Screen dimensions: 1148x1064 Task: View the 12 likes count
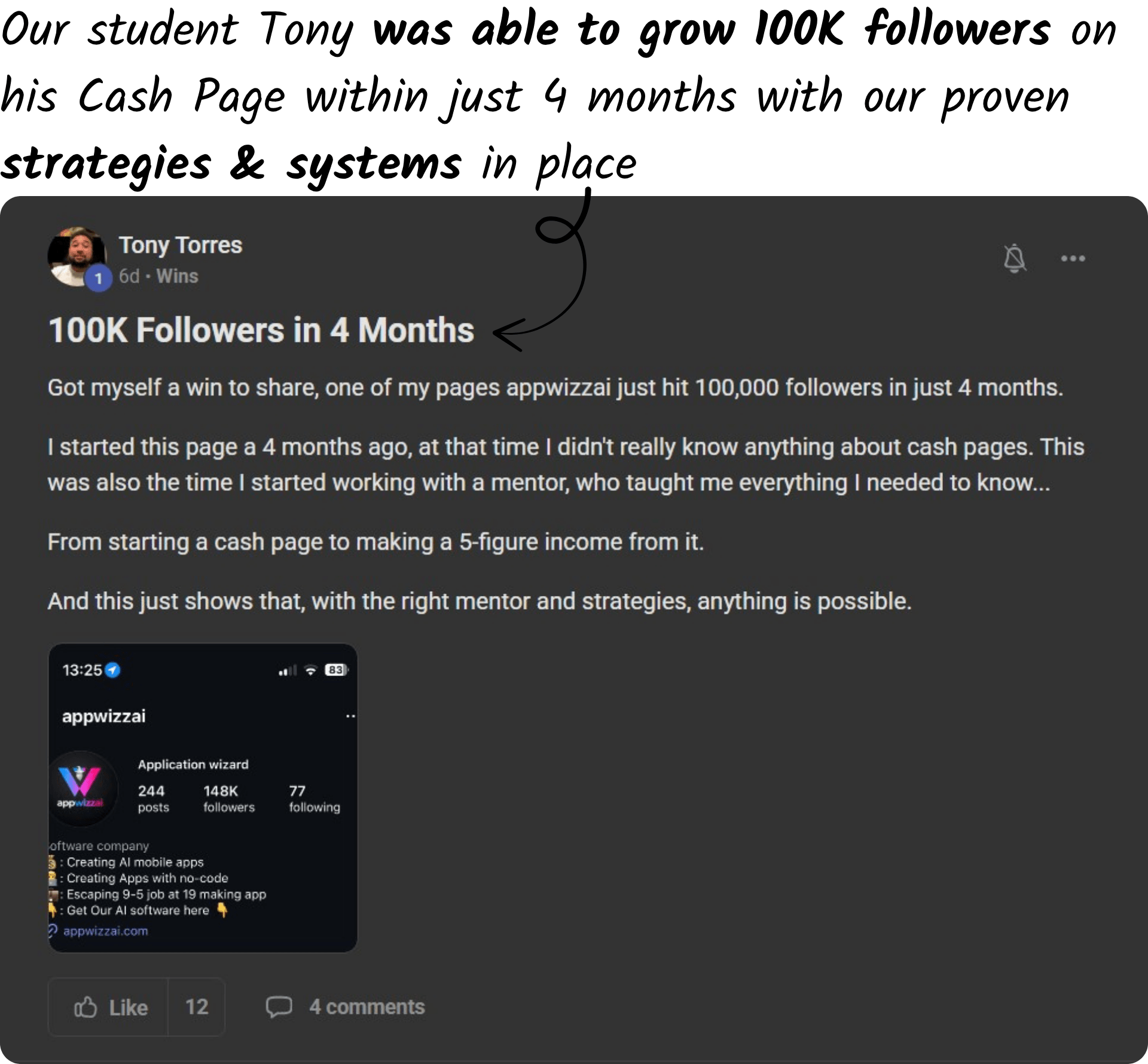(197, 1007)
